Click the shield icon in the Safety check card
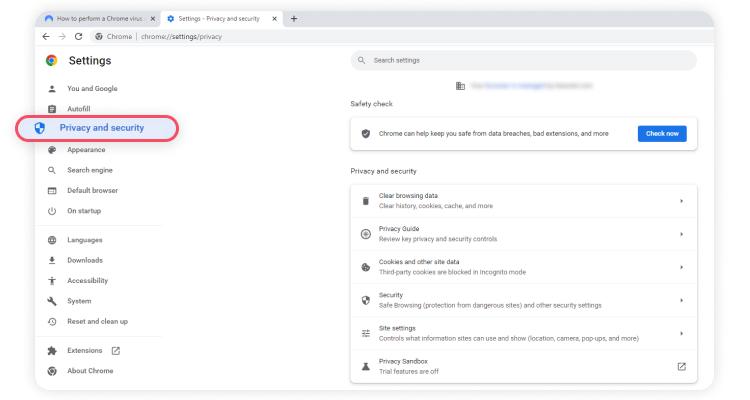 [x=366, y=133]
